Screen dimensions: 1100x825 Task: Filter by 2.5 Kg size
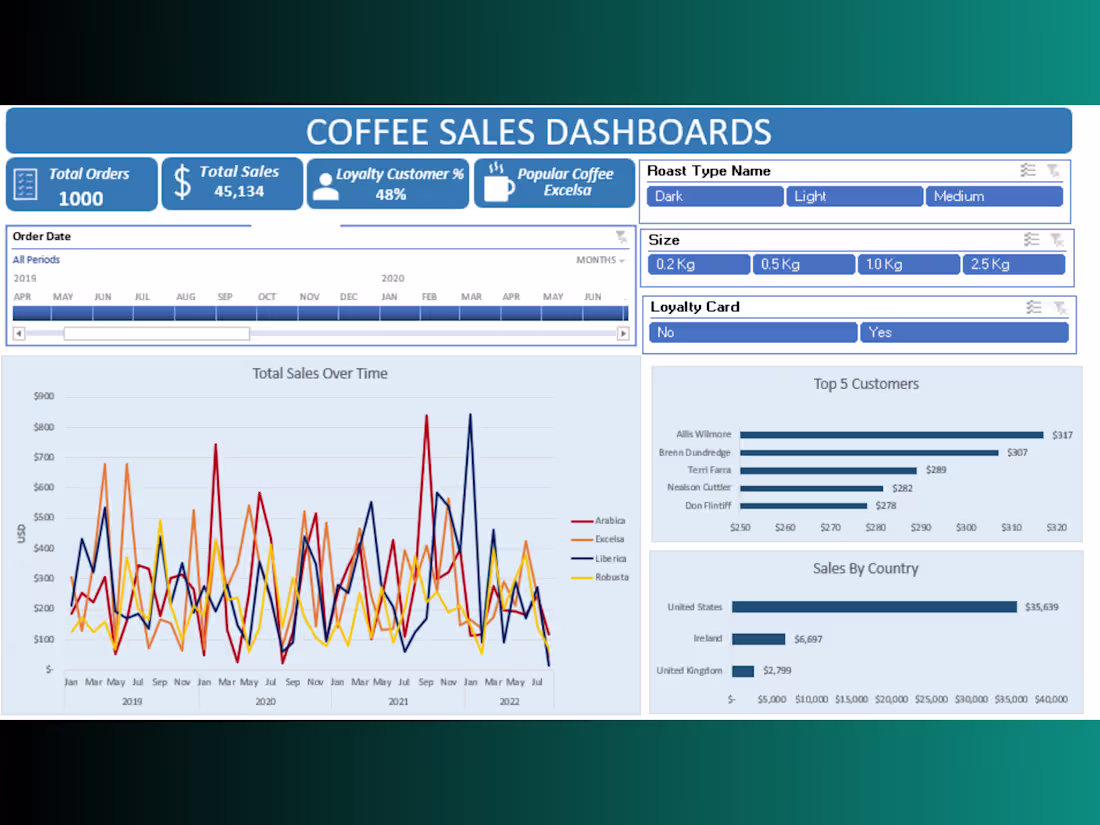1014,264
